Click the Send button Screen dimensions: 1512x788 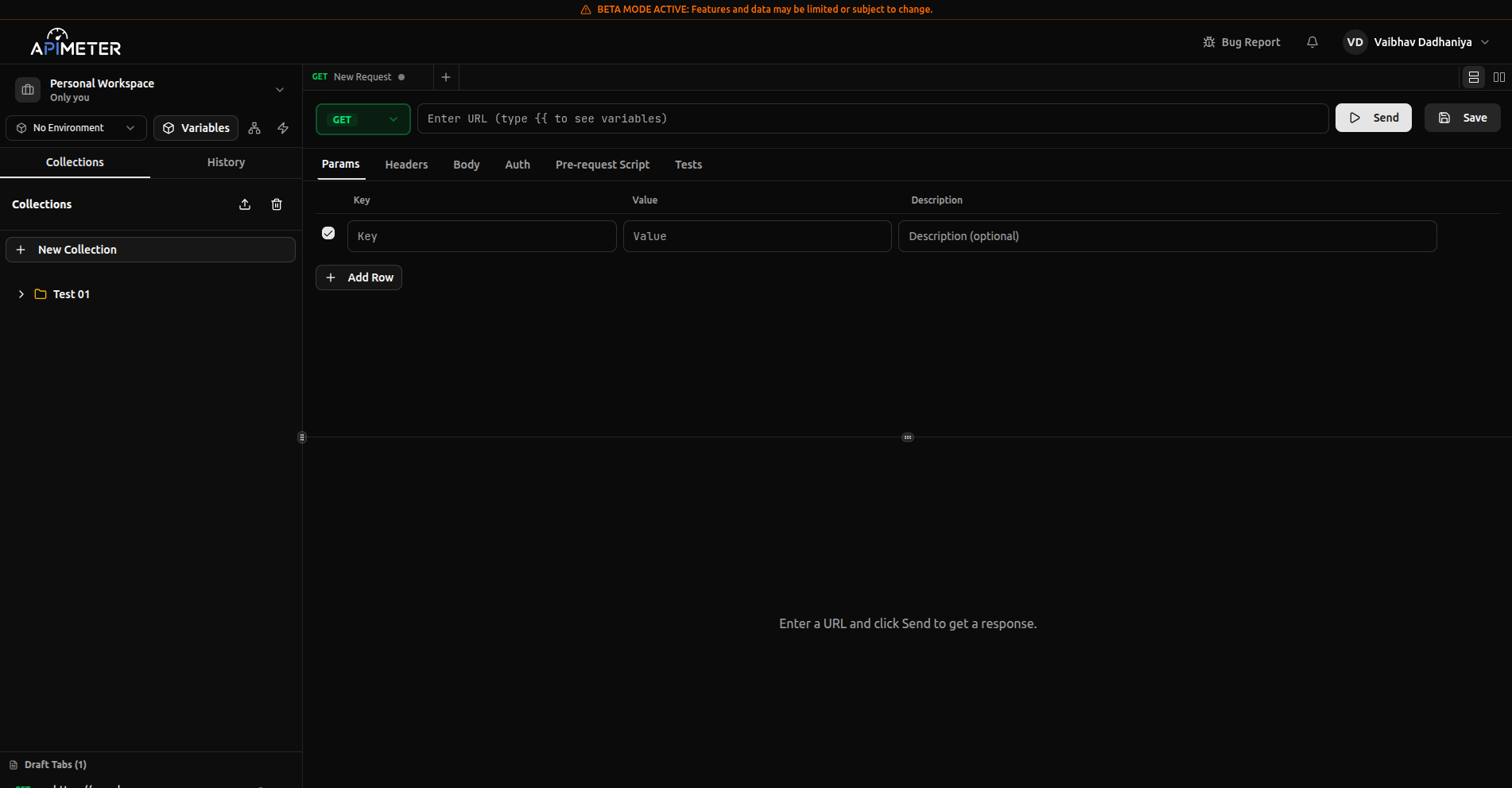click(x=1373, y=117)
